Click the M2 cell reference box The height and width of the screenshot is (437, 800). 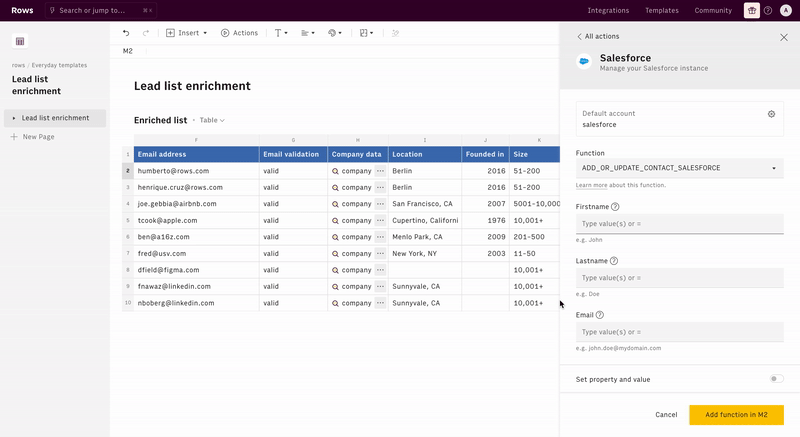pyautogui.click(x=128, y=51)
